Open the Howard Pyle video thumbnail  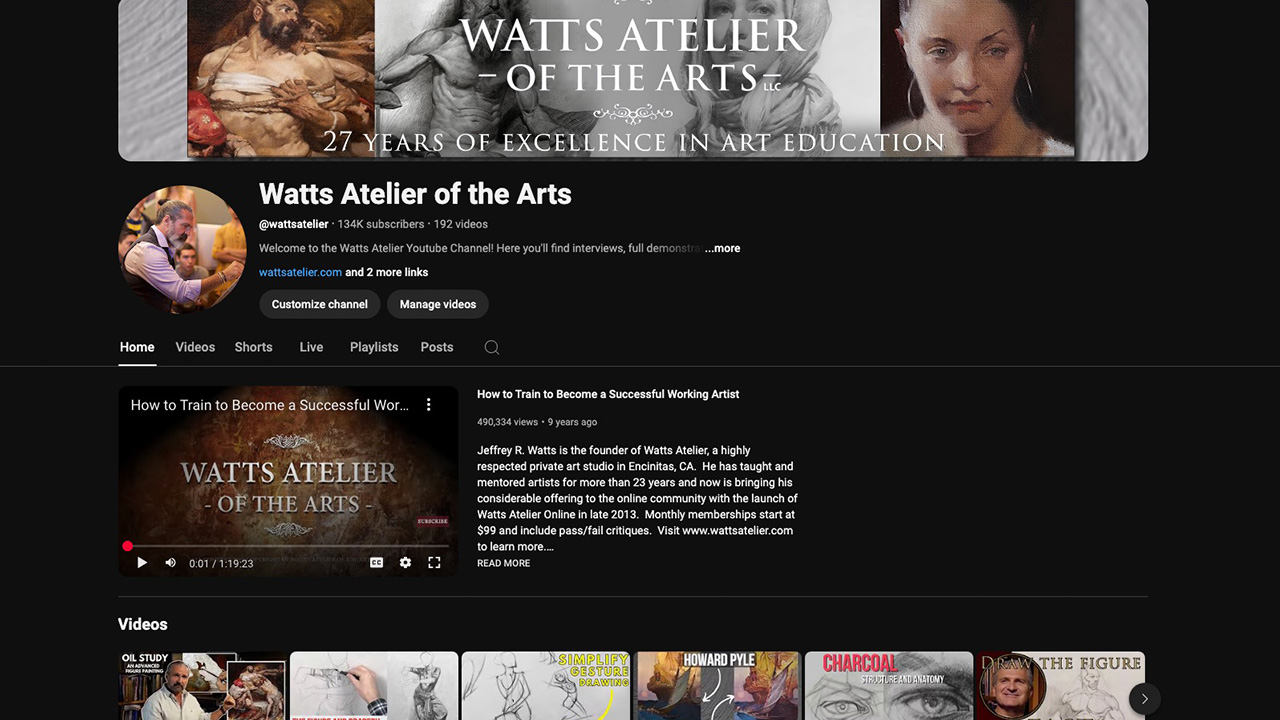pos(718,686)
